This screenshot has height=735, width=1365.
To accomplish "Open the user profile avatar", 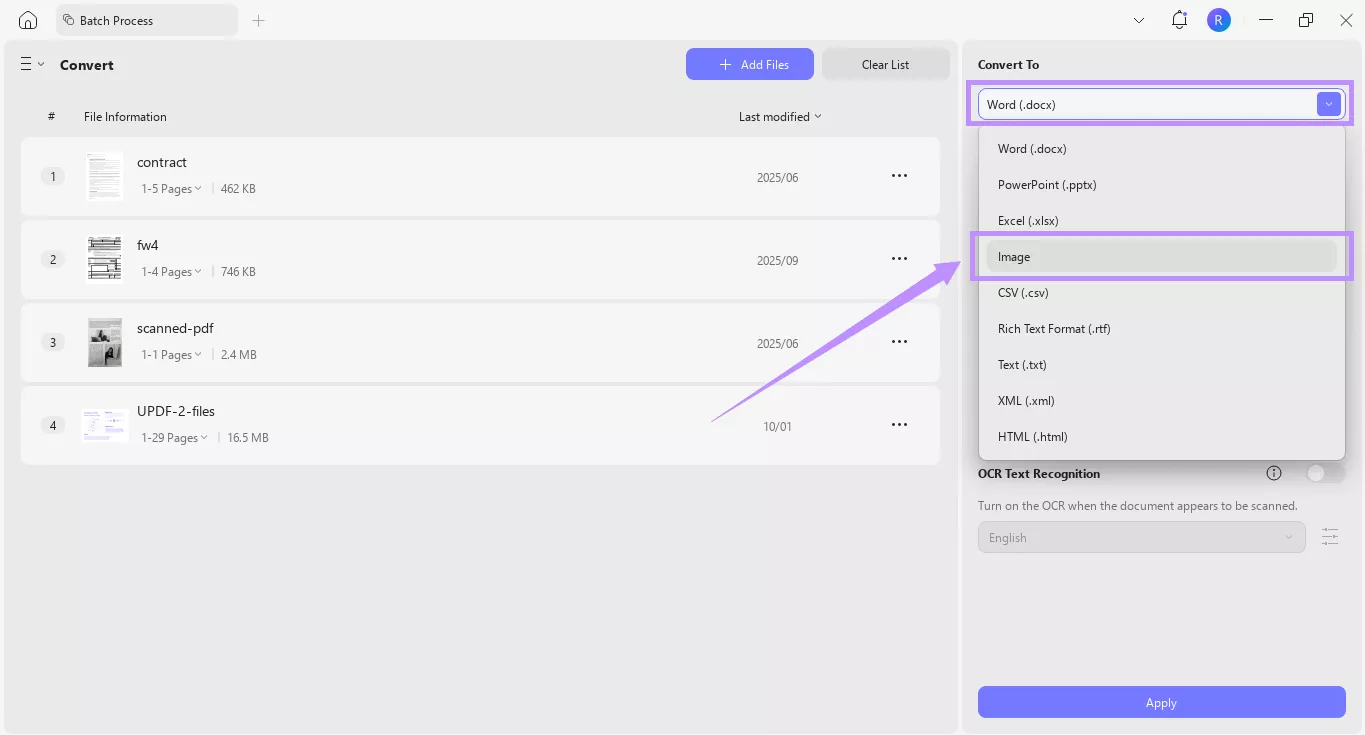I will (1218, 20).
